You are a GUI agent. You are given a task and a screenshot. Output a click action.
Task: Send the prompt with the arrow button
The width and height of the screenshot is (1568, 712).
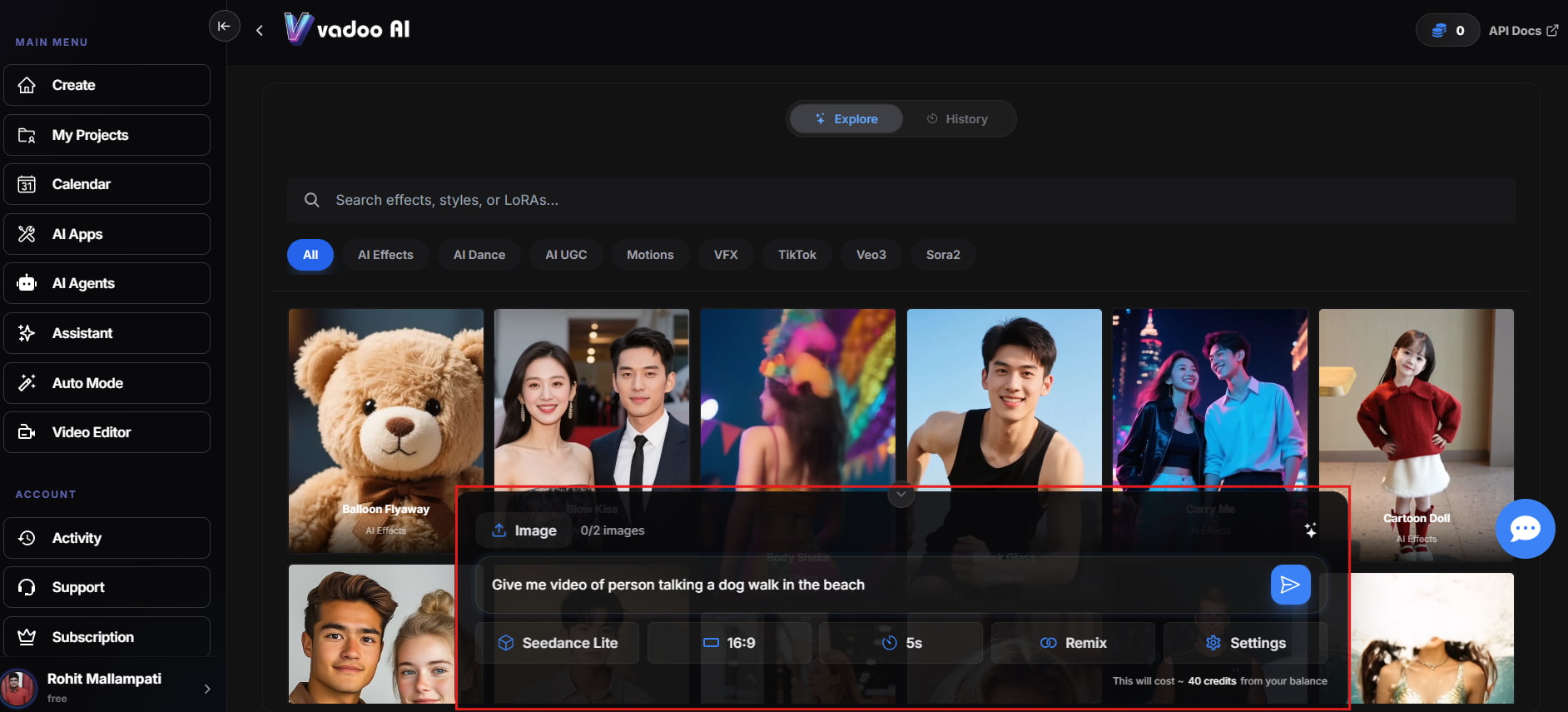tap(1290, 585)
